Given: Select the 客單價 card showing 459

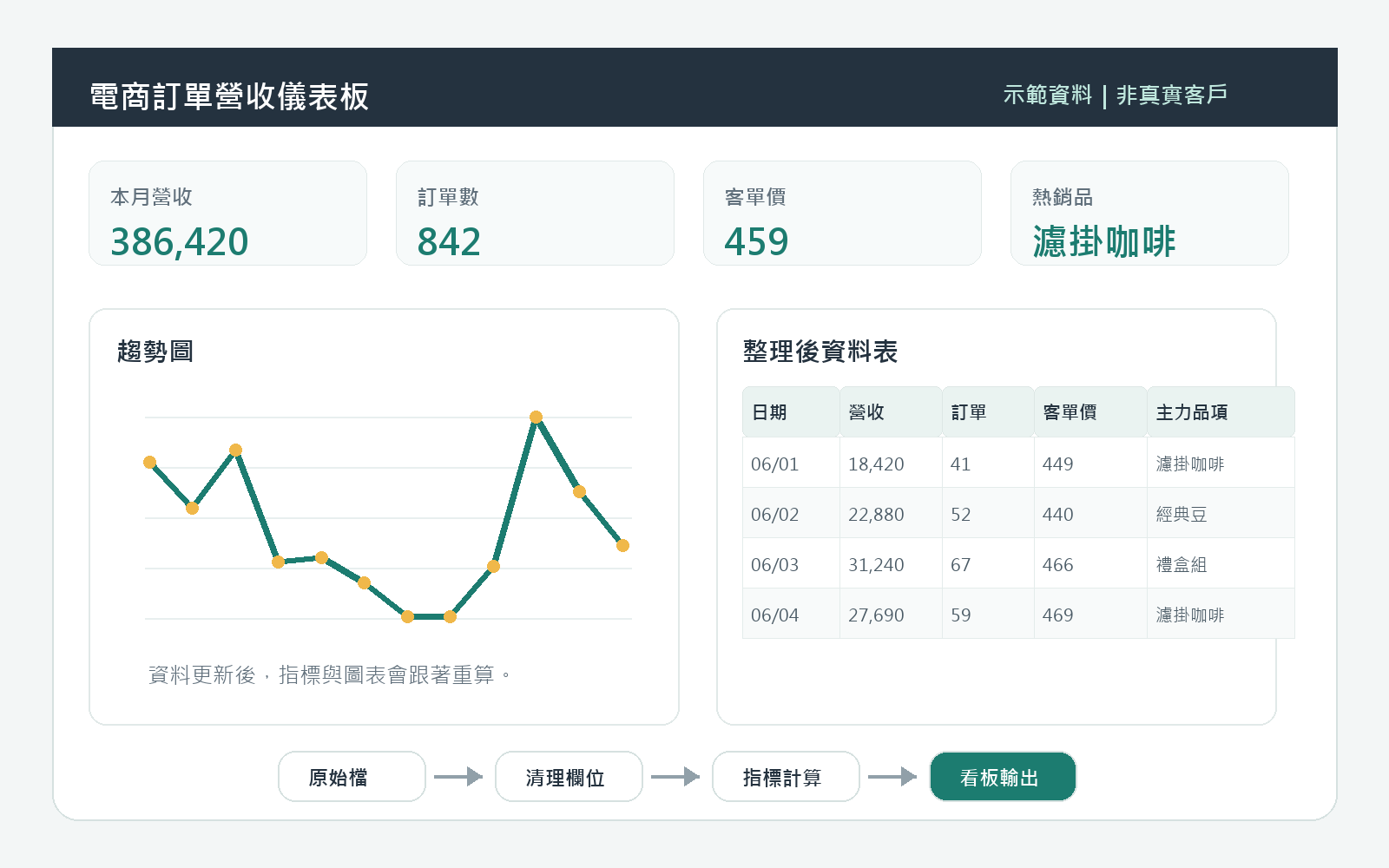Looking at the screenshot, I should coord(842,214).
